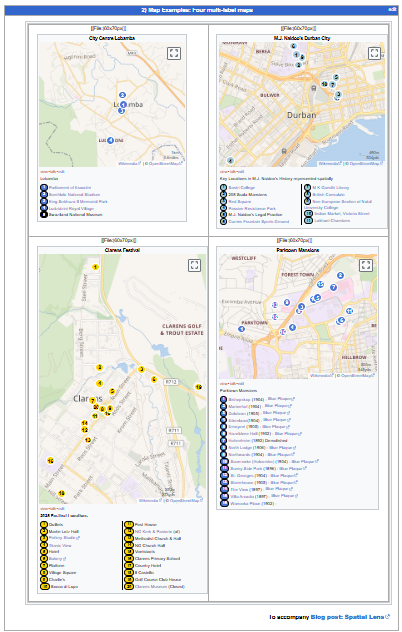
Task: Select marker 2 on the Parktown map
Action: tap(340, 275)
